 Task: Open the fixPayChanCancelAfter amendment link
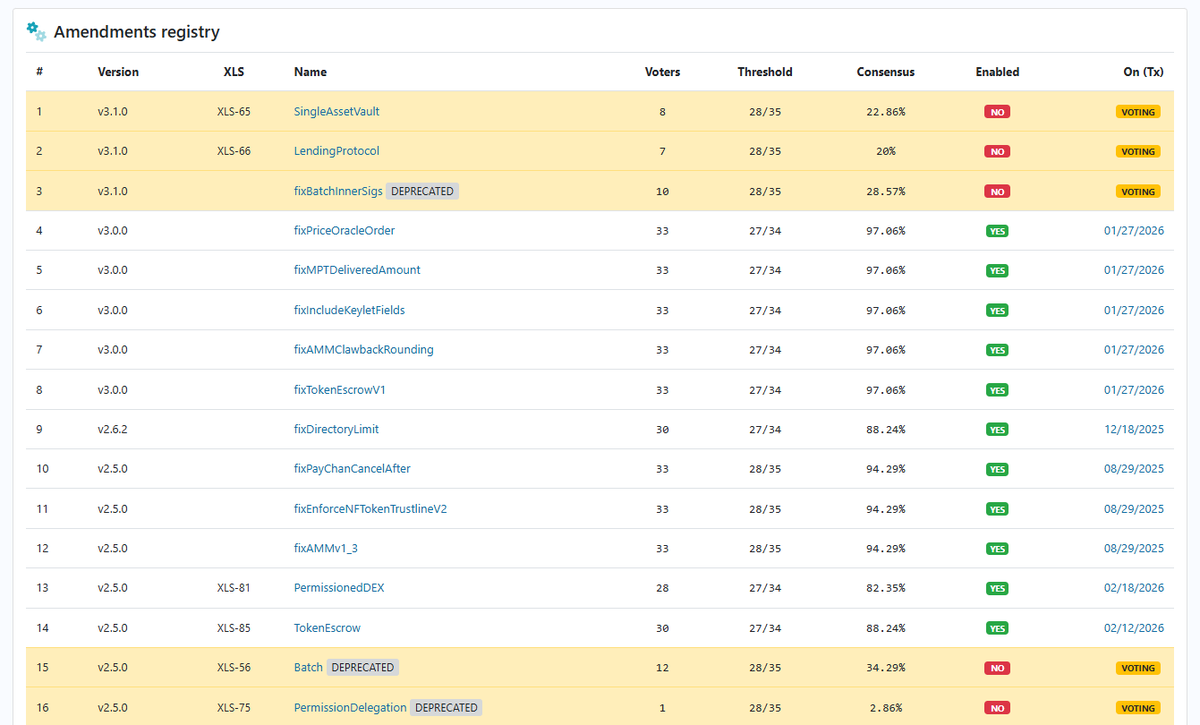click(352, 469)
